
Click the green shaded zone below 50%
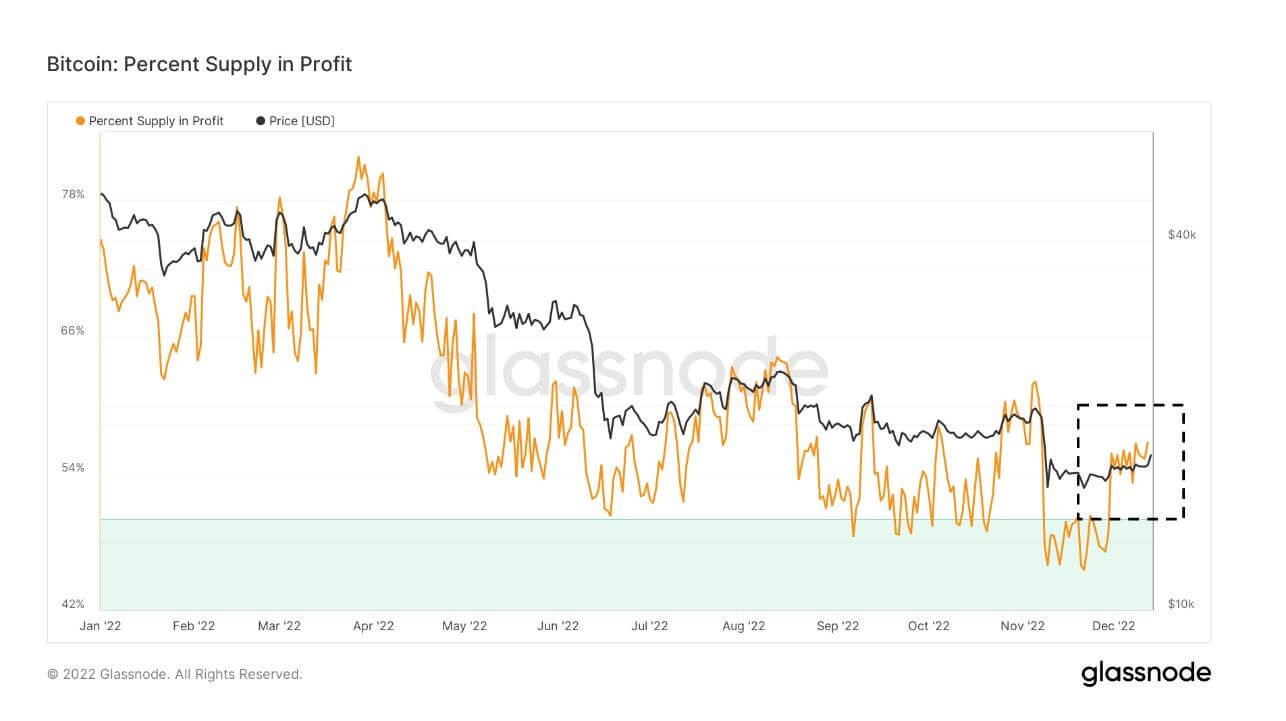[x=626, y=564]
